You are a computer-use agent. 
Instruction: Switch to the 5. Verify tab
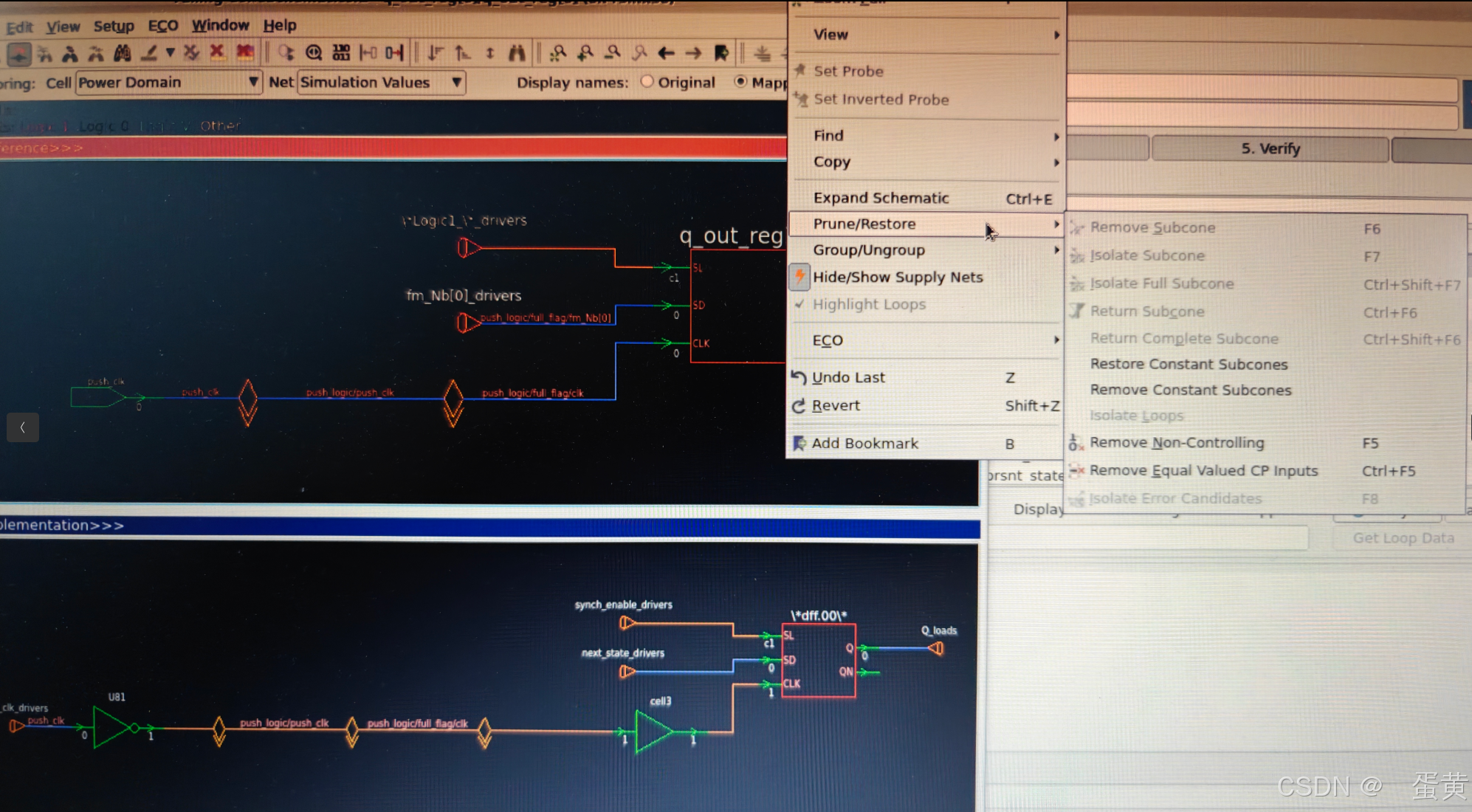1270,148
